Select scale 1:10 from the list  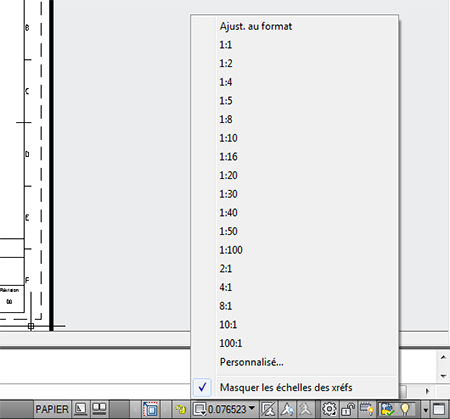pos(295,138)
